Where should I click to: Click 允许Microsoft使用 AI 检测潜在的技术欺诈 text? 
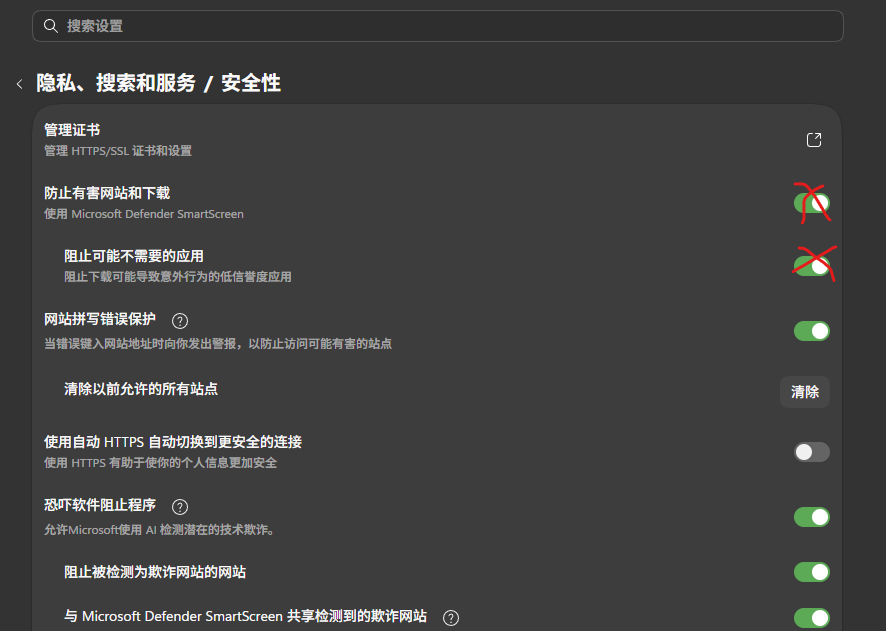159,530
